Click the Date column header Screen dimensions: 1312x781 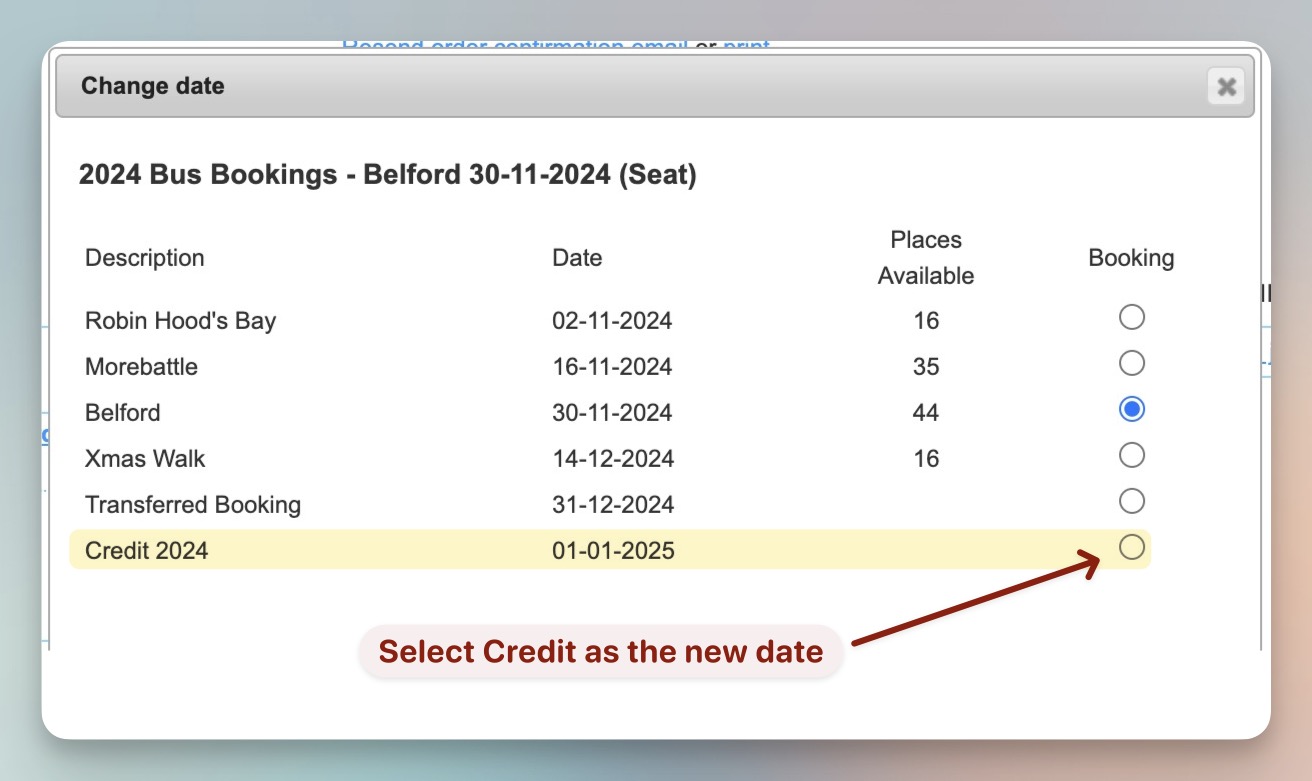click(x=577, y=258)
